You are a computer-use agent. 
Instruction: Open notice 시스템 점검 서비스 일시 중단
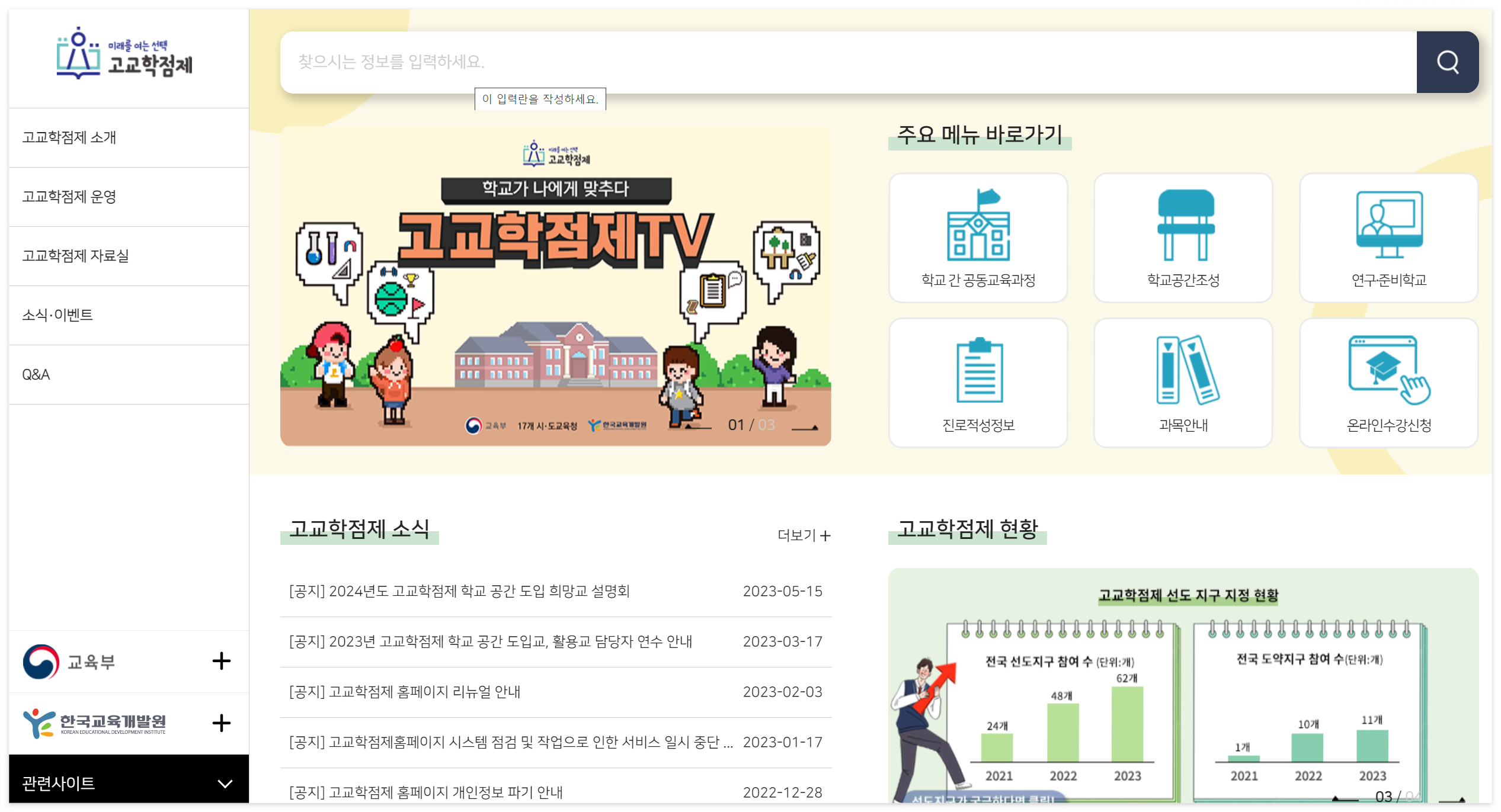[511, 742]
